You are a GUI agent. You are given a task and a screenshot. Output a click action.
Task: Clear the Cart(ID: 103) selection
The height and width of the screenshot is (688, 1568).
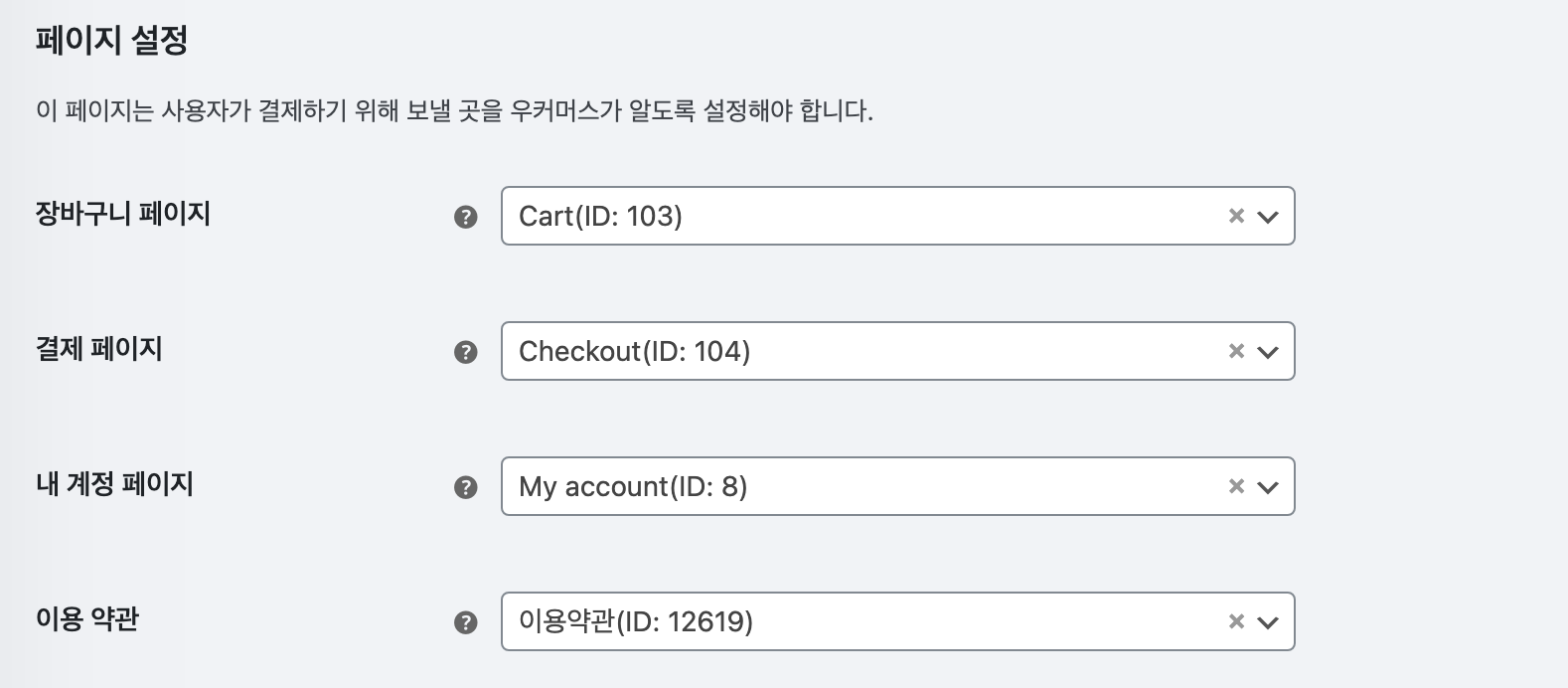click(x=1236, y=216)
